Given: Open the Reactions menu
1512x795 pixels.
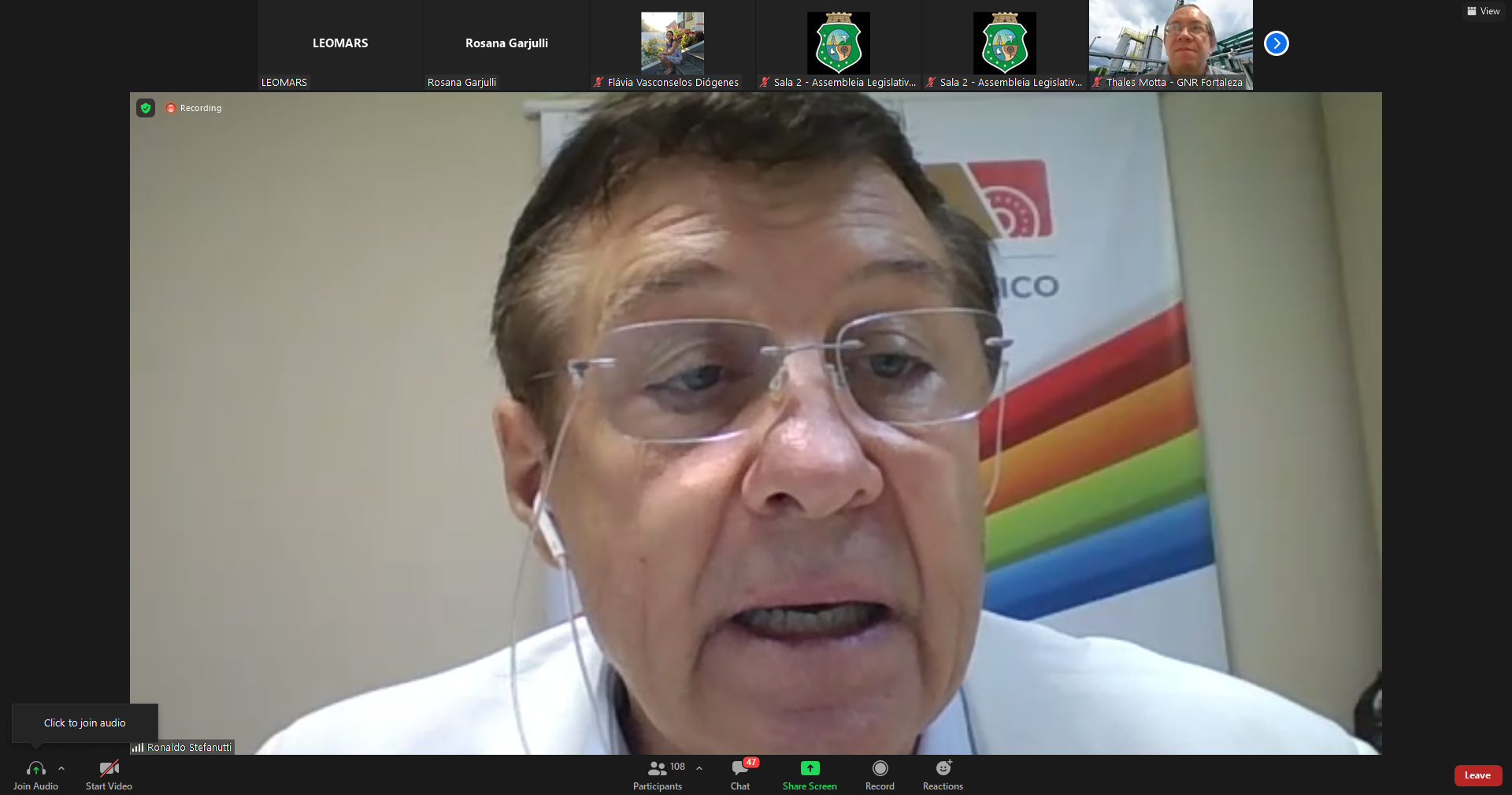Looking at the screenshot, I should 943,775.
